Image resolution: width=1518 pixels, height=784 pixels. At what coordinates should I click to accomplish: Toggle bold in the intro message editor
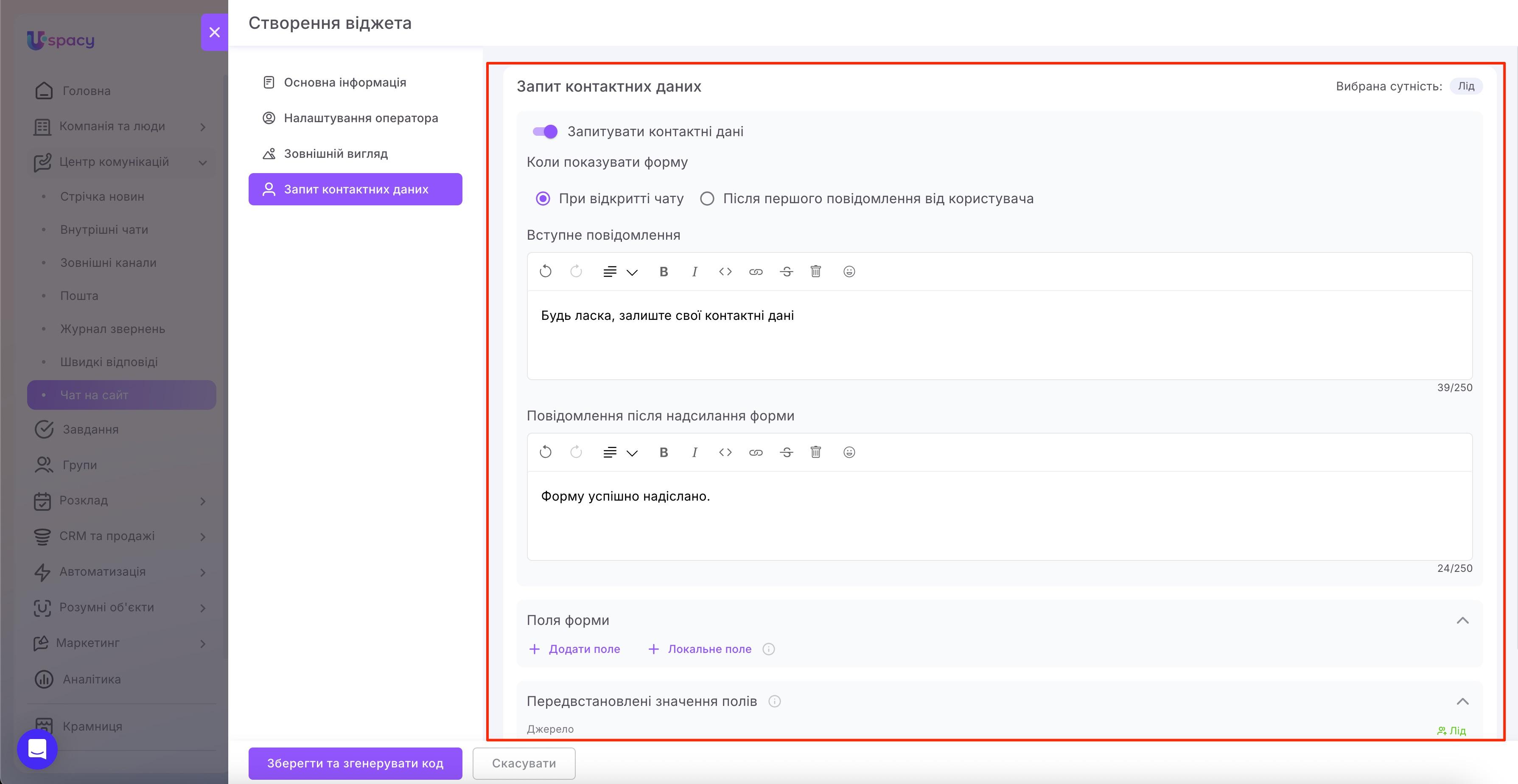click(664, 272)
